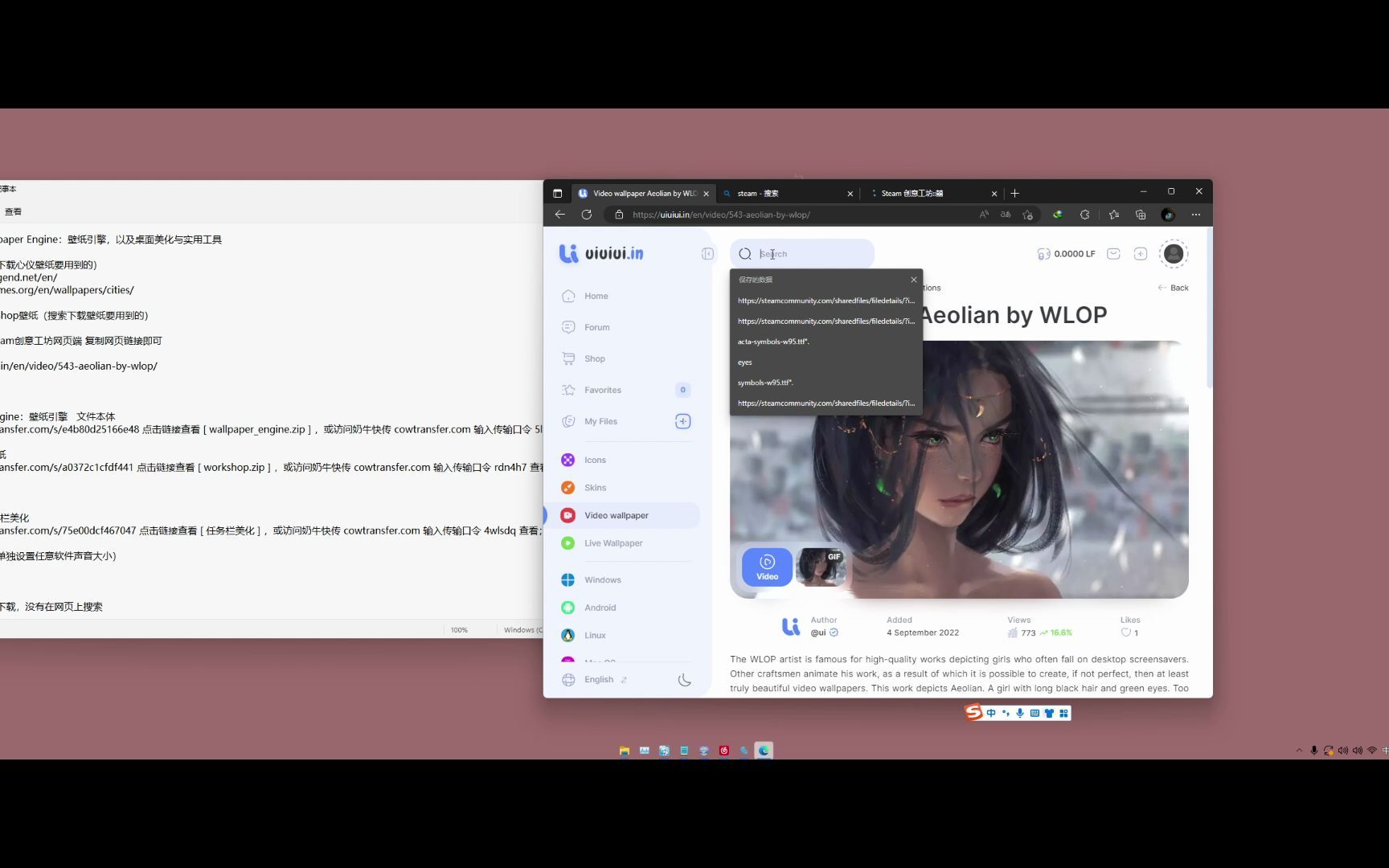The image size is (1389, 868).
Task: Toggle Sogou punctuation mode icon
Action: [x=1006, y=713]
